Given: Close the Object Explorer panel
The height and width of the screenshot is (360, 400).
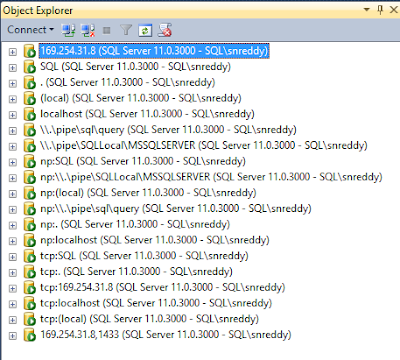Looking at the screenshot, I should (x=394, y=10).
